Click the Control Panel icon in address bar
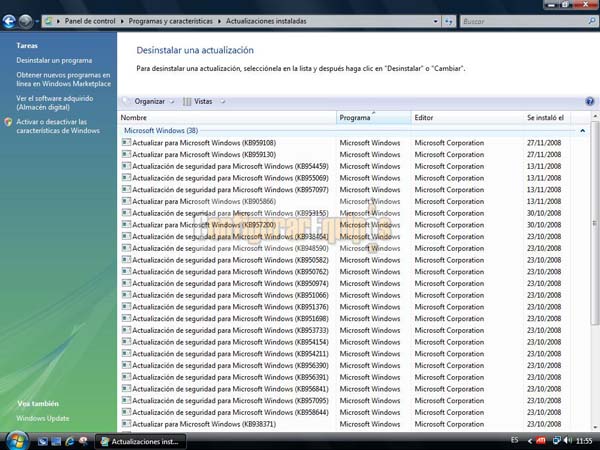Viewport: 600px width, 450px height. click(x=49, y=21)
